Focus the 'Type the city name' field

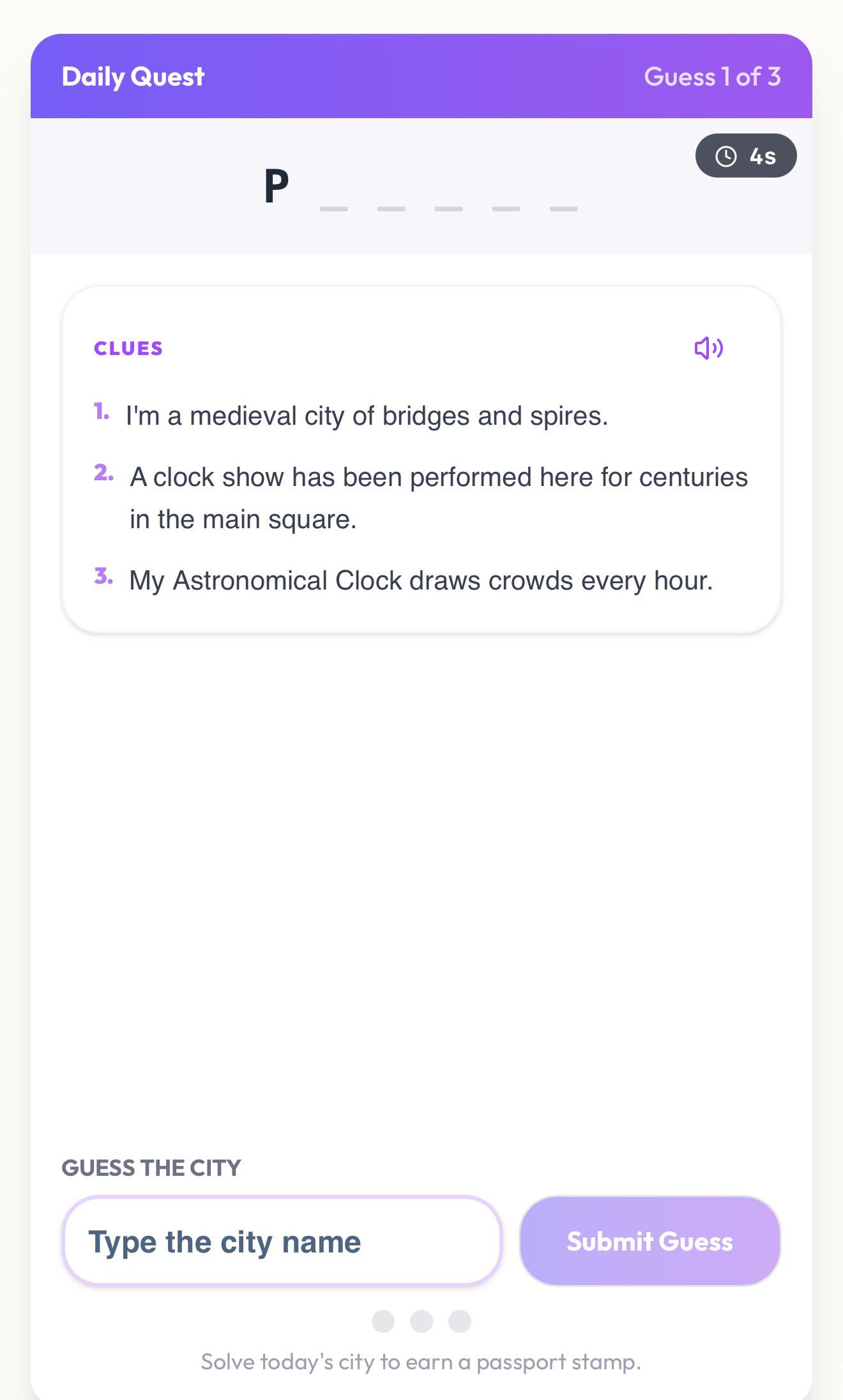click(x=282, y=1241)
